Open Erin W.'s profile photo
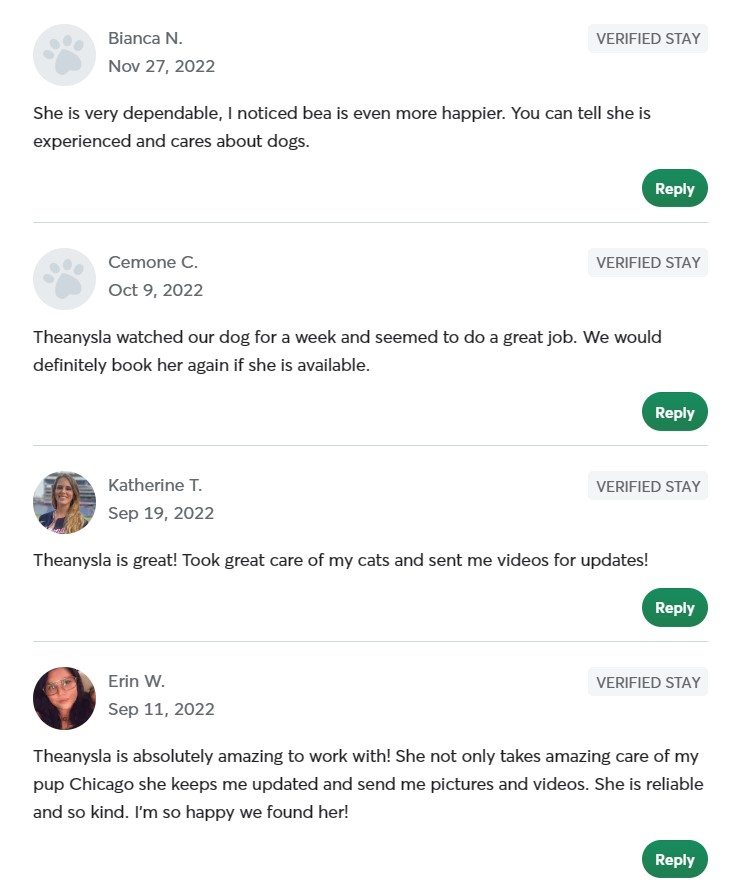 pos(64,698)
